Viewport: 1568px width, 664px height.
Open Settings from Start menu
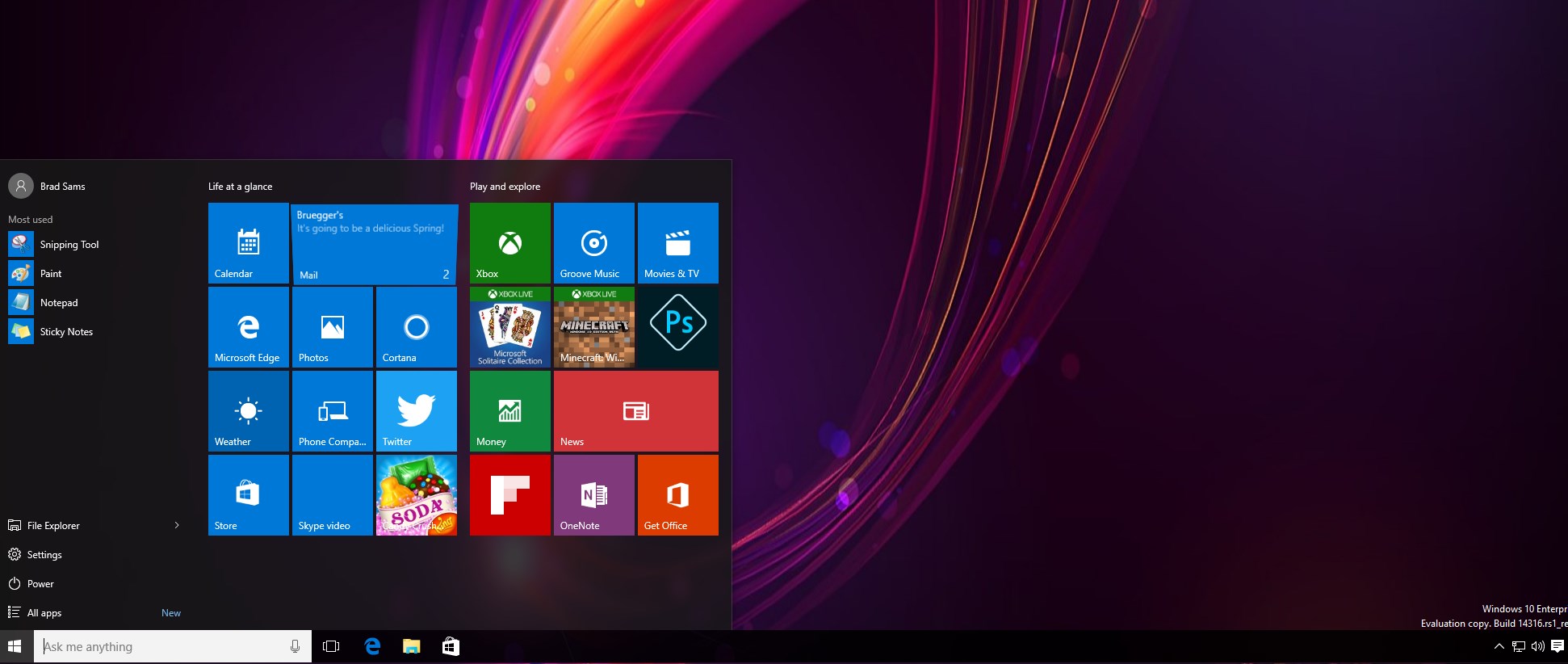pyautogui.click(x=44, y=555)
